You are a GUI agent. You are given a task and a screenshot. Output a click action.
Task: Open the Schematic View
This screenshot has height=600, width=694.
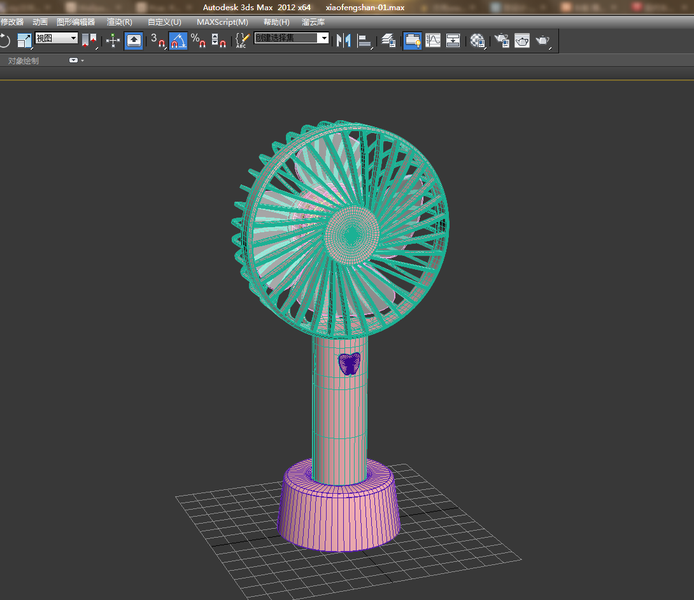coord(453,40)
